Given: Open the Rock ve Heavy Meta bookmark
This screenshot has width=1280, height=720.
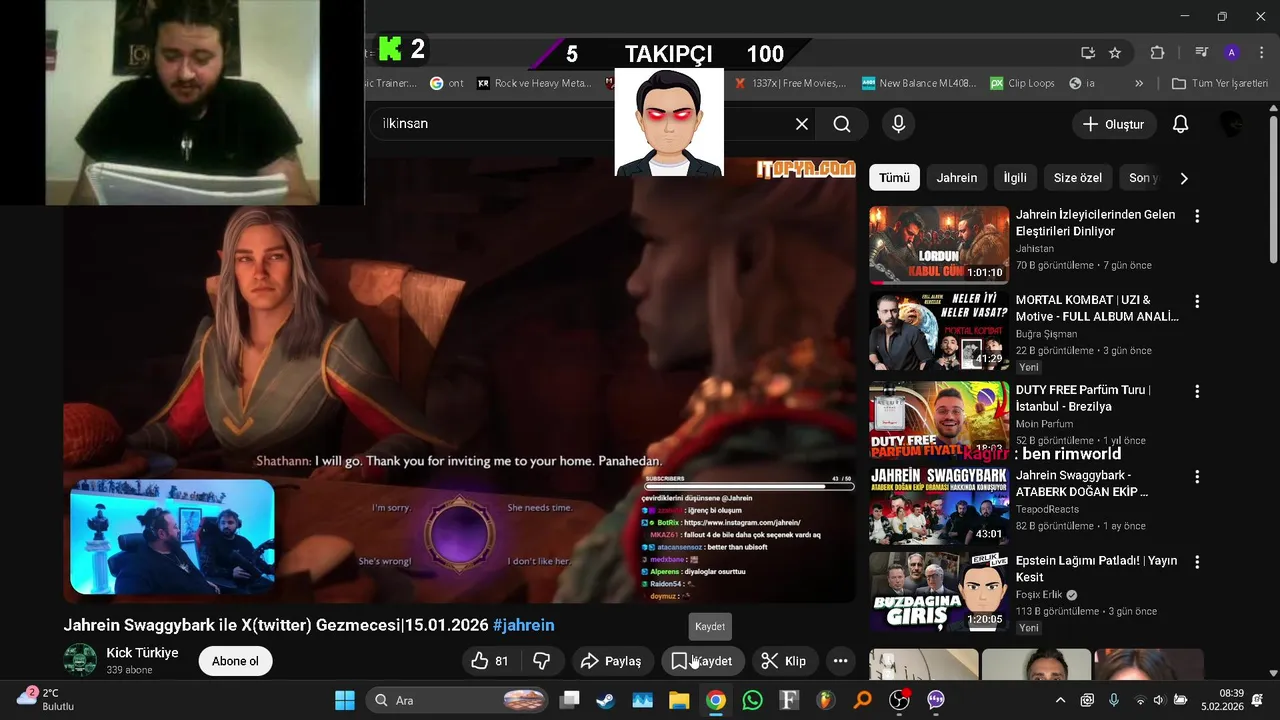Looking at the screenshot, I should click(535, 83).
